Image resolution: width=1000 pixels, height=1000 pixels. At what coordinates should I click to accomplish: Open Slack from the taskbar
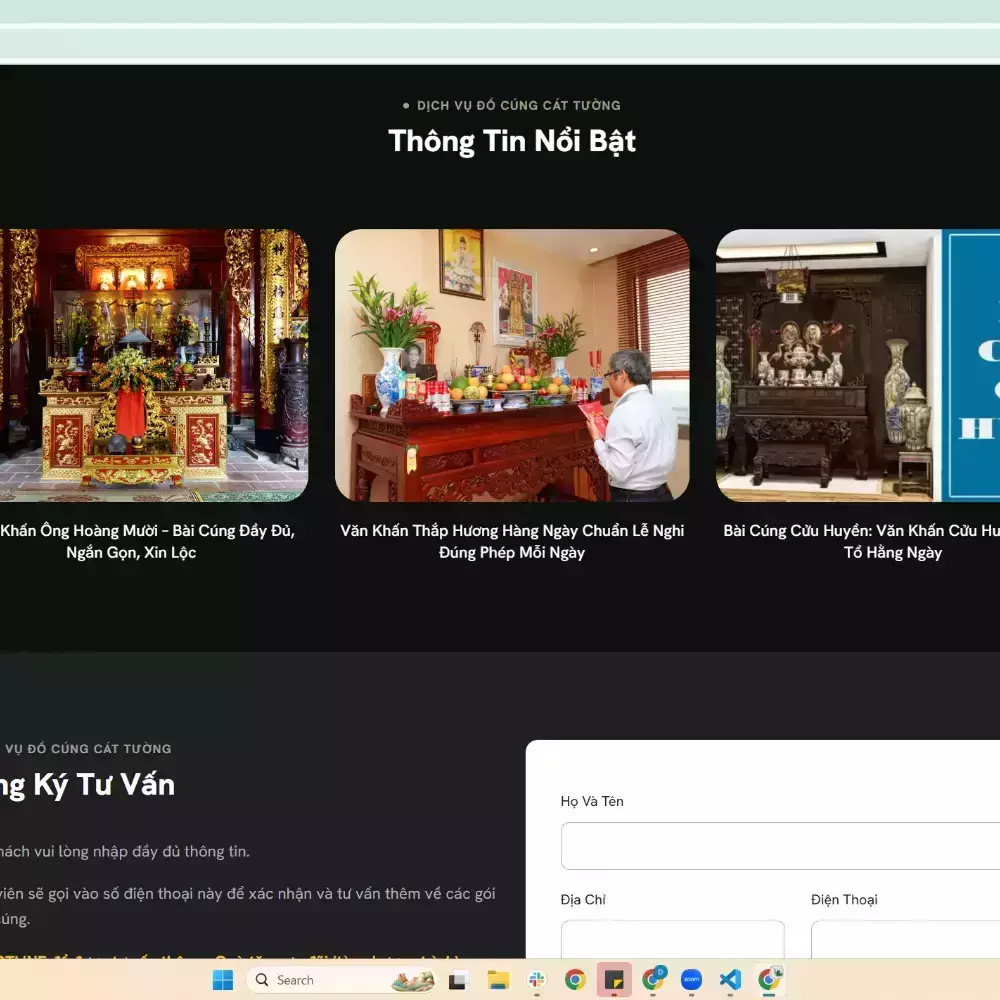coord(536,980)
